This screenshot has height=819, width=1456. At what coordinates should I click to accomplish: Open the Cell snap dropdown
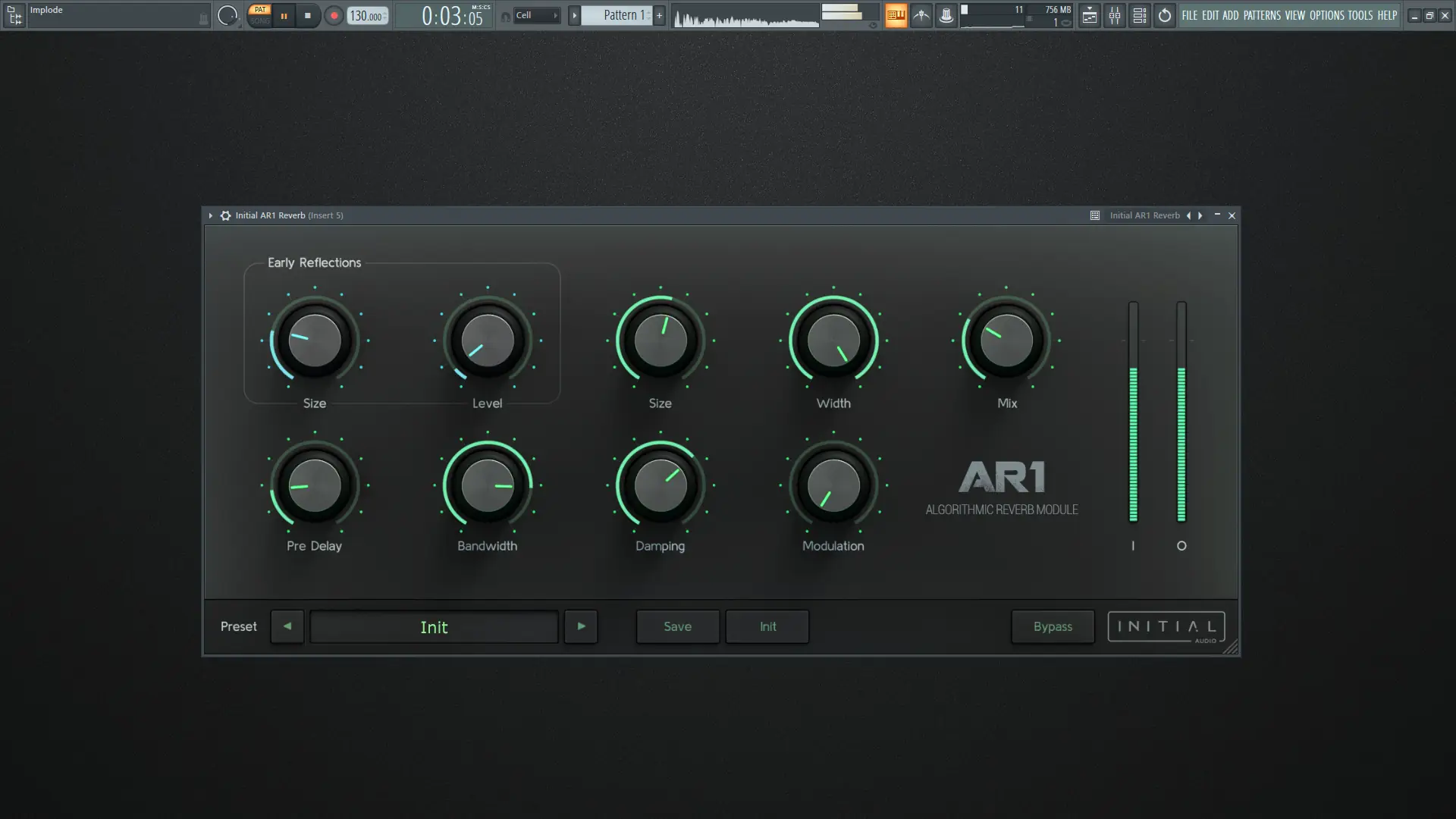click(x=536, y=15)
